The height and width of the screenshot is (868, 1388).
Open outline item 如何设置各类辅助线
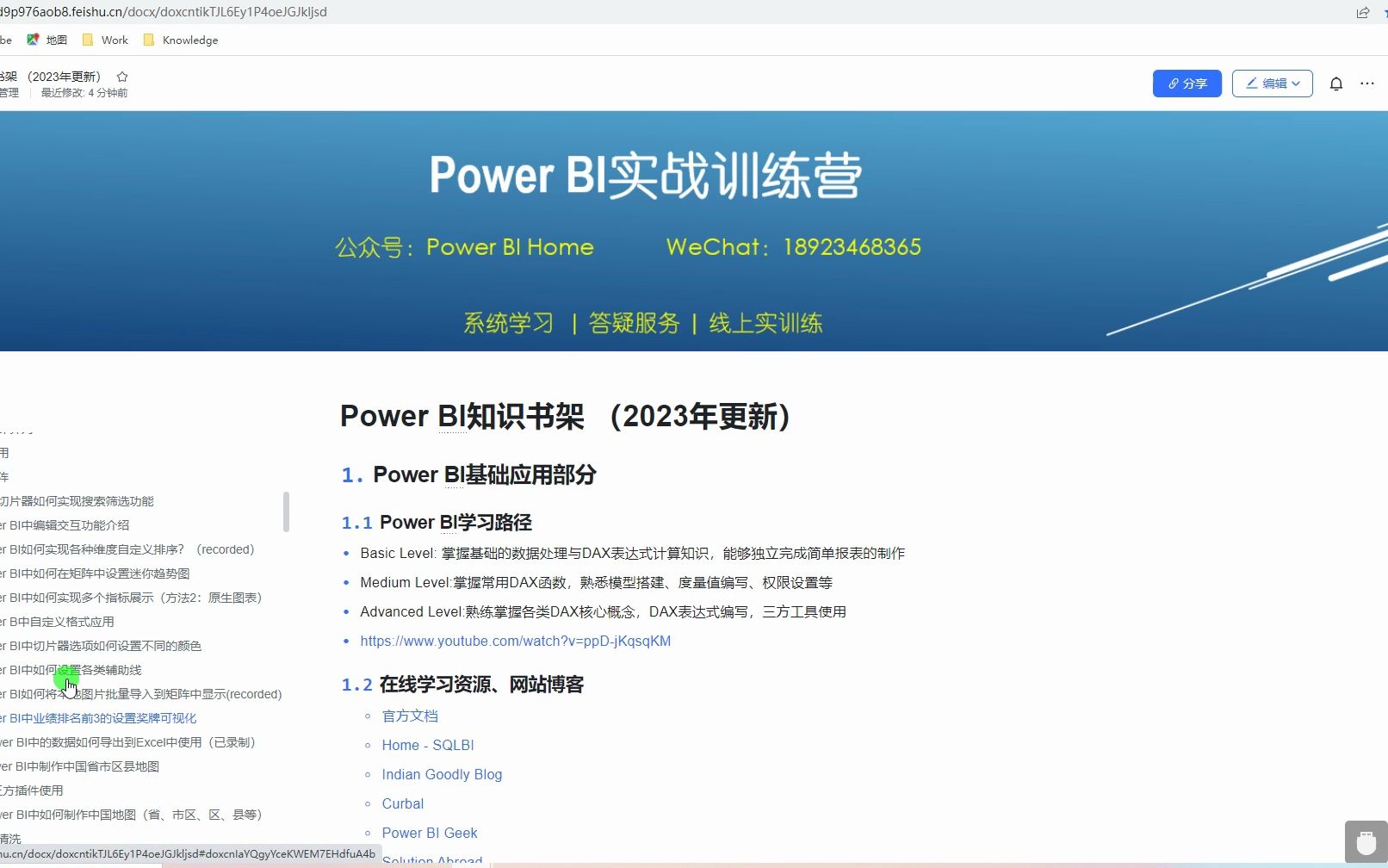pos(71,670)
